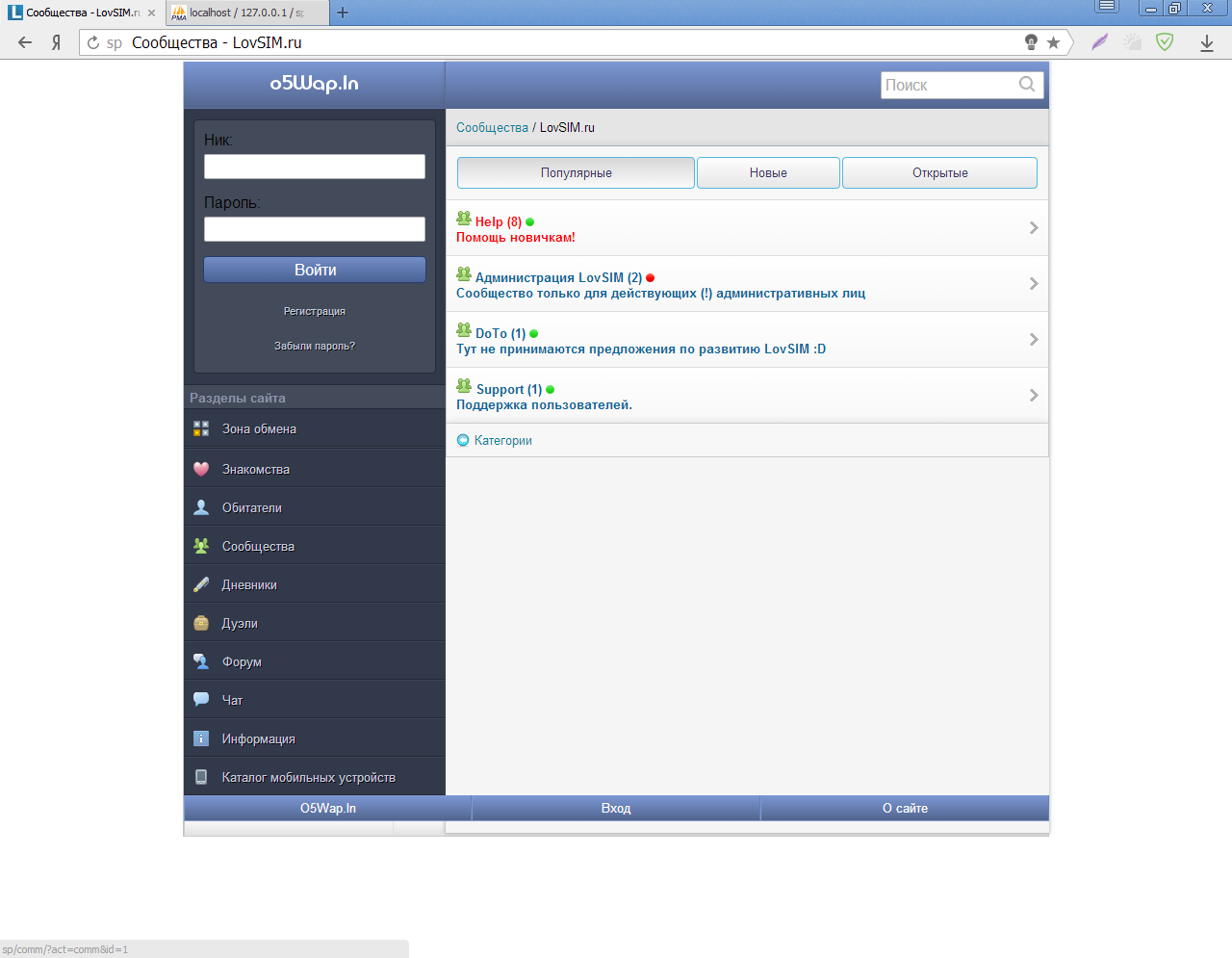Open Категории link below community list
Viewport: 1232px width, 958px height.
[502, 440]
